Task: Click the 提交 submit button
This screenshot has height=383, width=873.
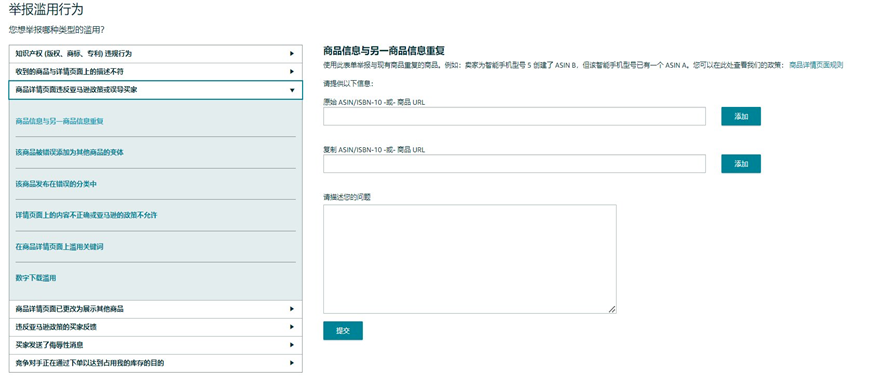Action: 343,331
